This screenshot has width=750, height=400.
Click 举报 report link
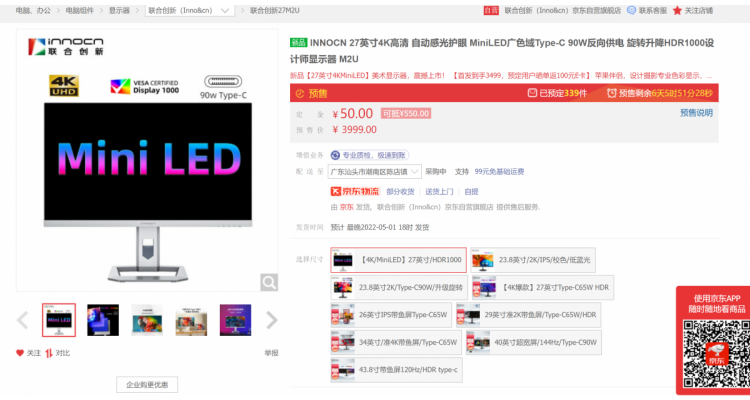pos(271,353)
